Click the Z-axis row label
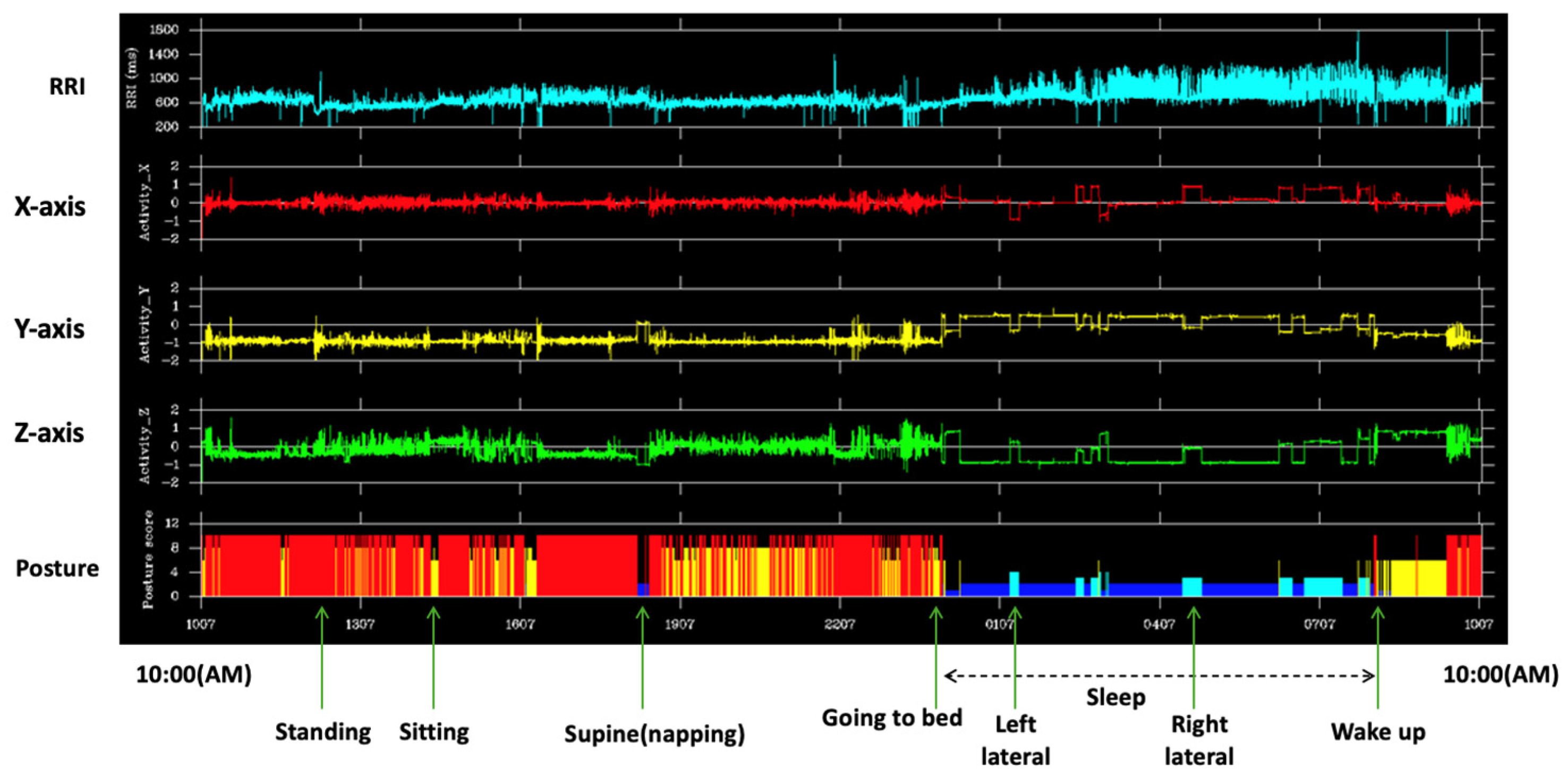 pyautogui.click(x=49, y=433)
